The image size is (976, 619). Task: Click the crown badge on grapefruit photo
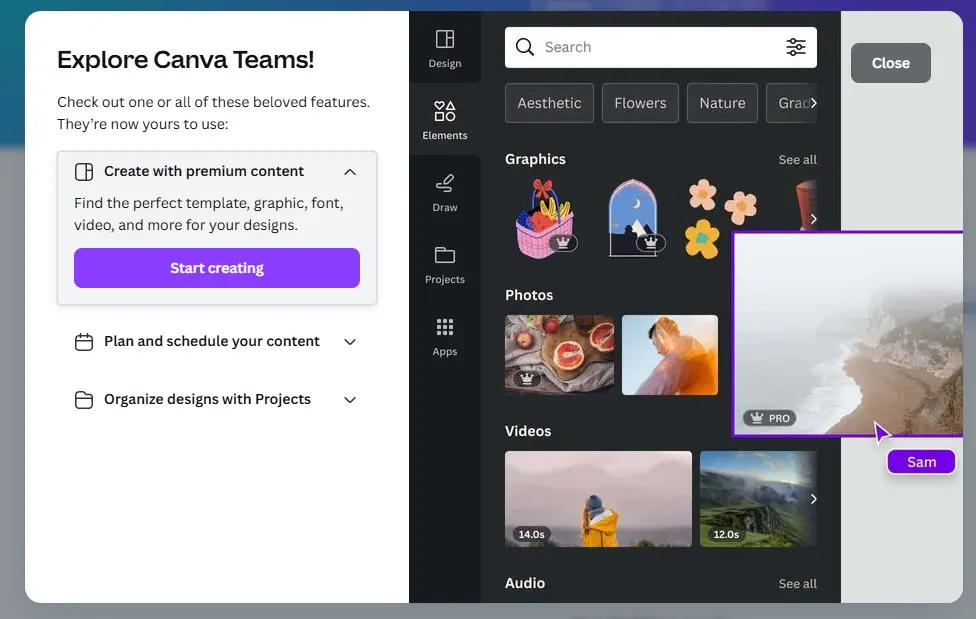[x=527, y=379]
